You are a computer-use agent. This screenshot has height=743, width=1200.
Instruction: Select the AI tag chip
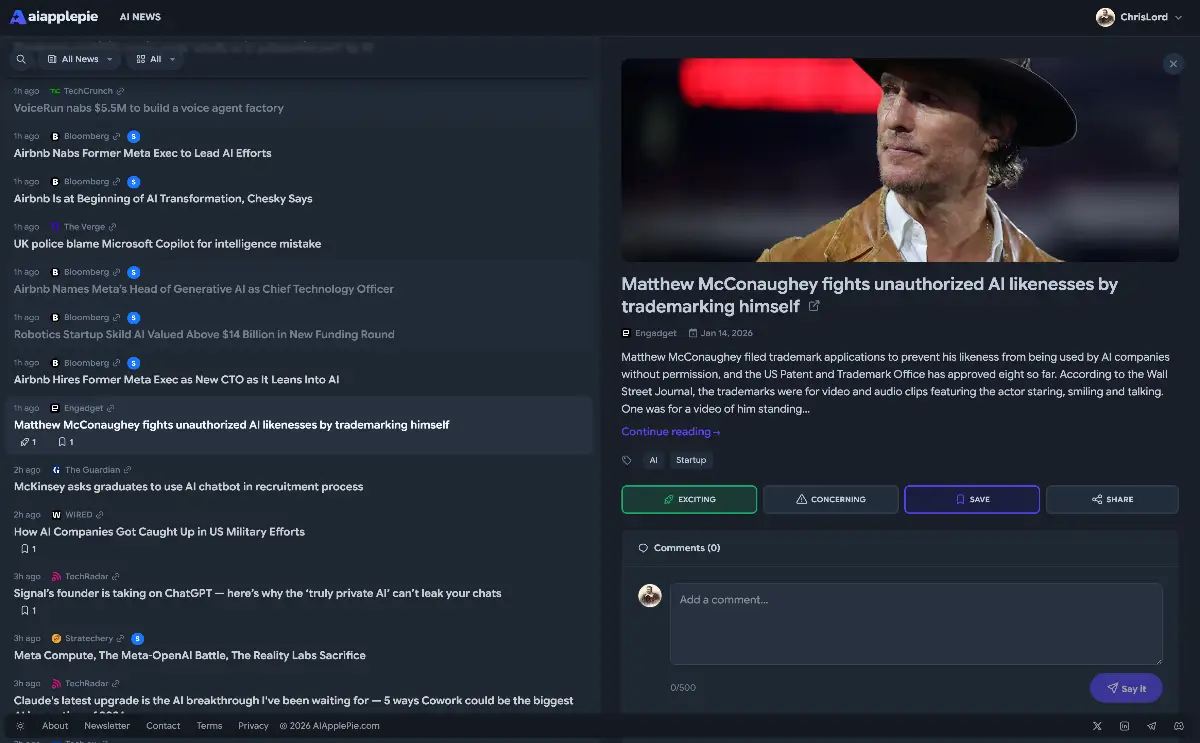(x=653, y=460)
